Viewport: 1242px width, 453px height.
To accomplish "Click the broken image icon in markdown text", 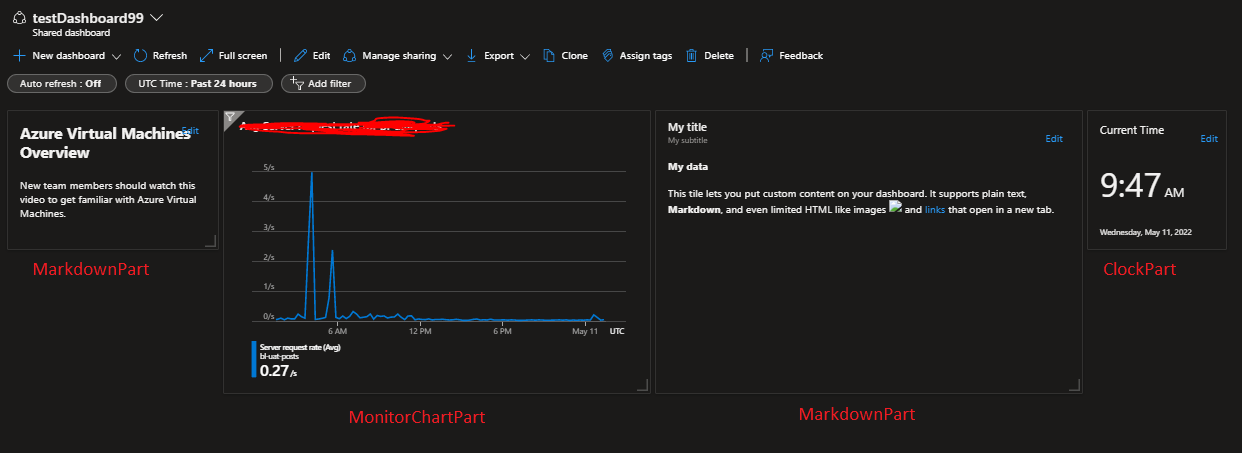I will coord(896,208).
